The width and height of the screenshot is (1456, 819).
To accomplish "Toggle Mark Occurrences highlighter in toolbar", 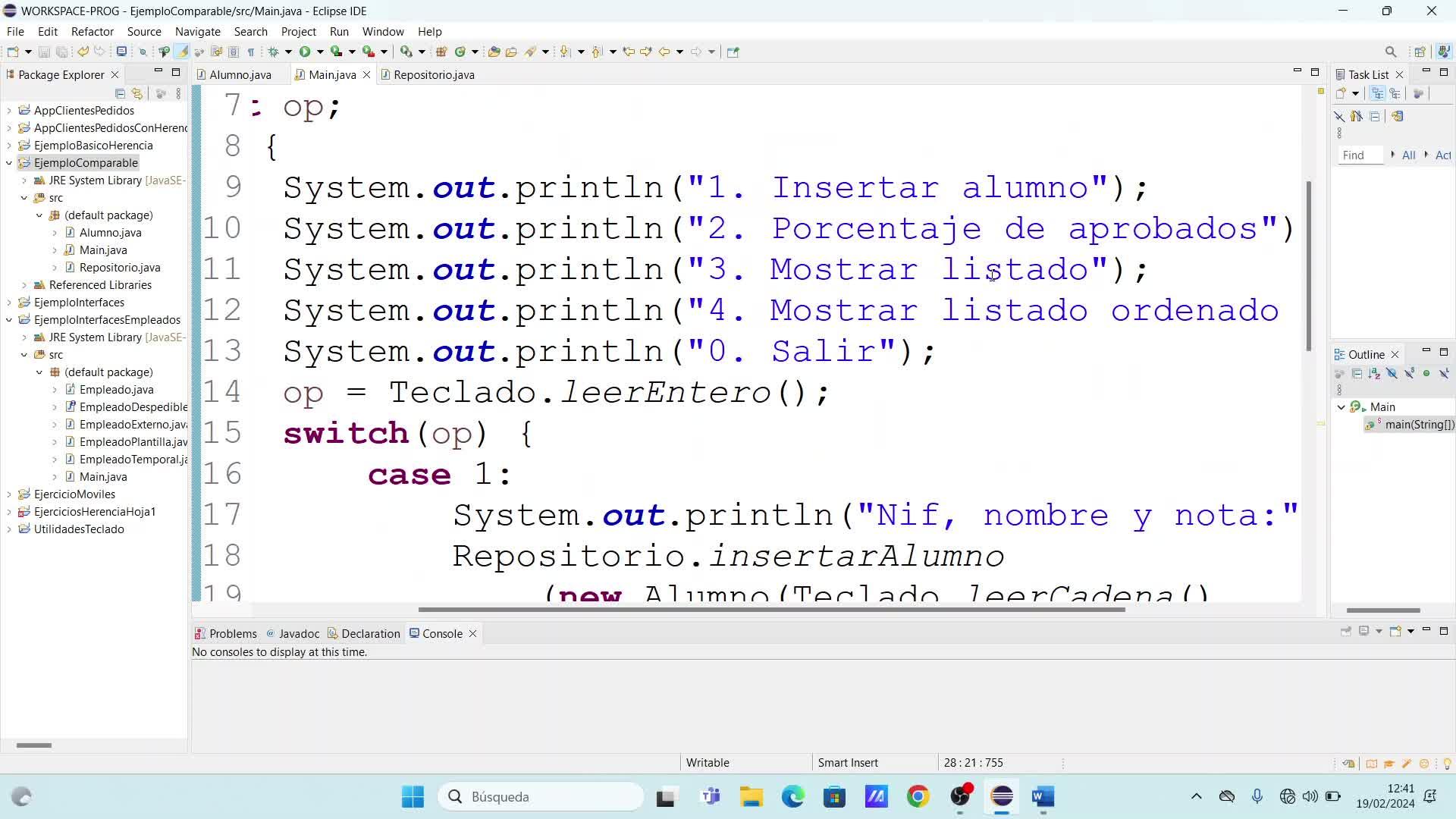I will coord(182,52).
